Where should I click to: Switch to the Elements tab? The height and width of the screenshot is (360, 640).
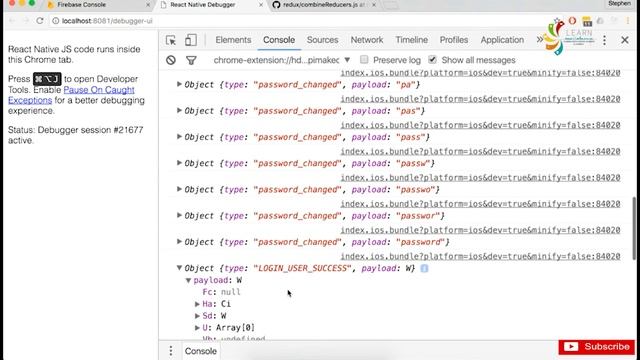(x=233, y=40)
